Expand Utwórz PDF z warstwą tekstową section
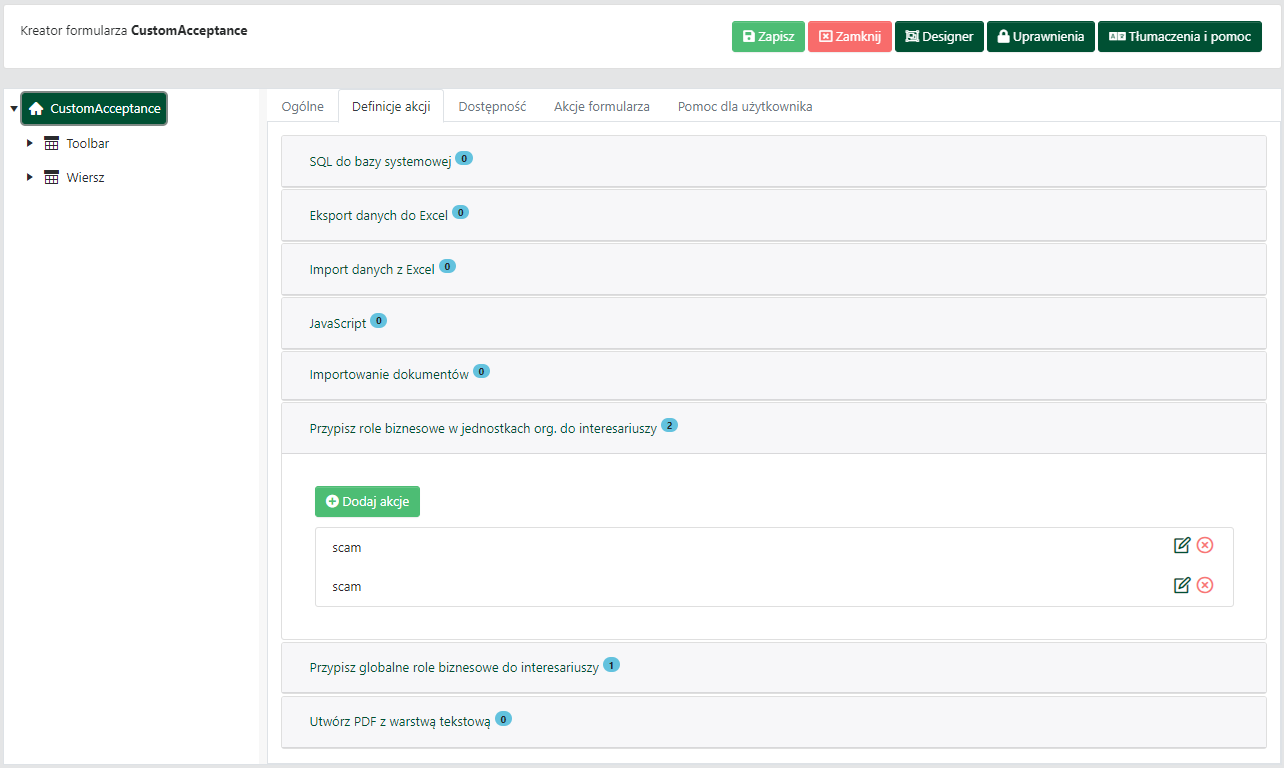 tap(400, 721)
